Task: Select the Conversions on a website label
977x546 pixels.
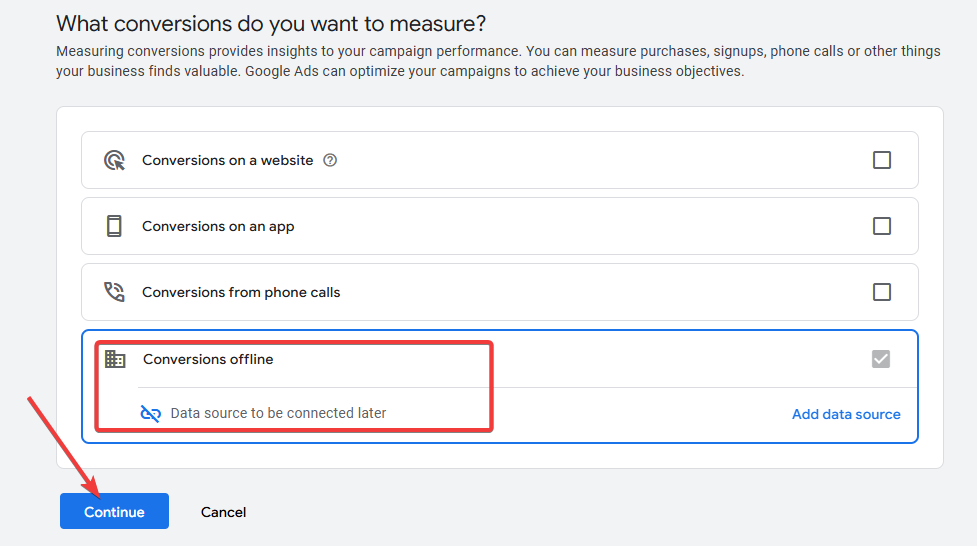Action: point(227,160)
